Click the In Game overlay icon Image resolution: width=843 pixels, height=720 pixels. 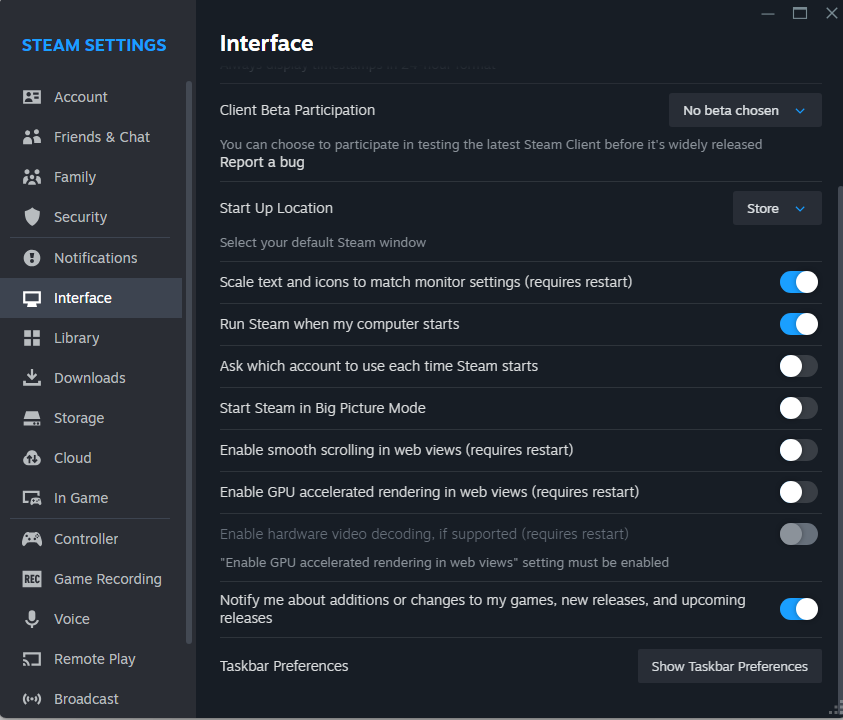pos(32,498)
